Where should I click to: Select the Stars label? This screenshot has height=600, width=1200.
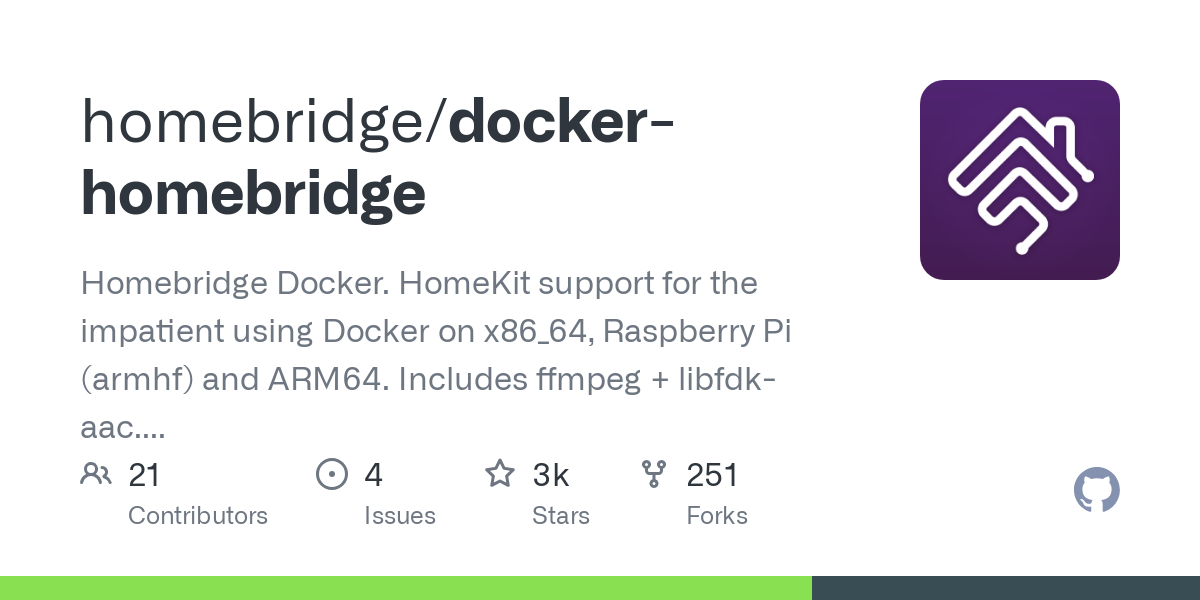[561, 516]
